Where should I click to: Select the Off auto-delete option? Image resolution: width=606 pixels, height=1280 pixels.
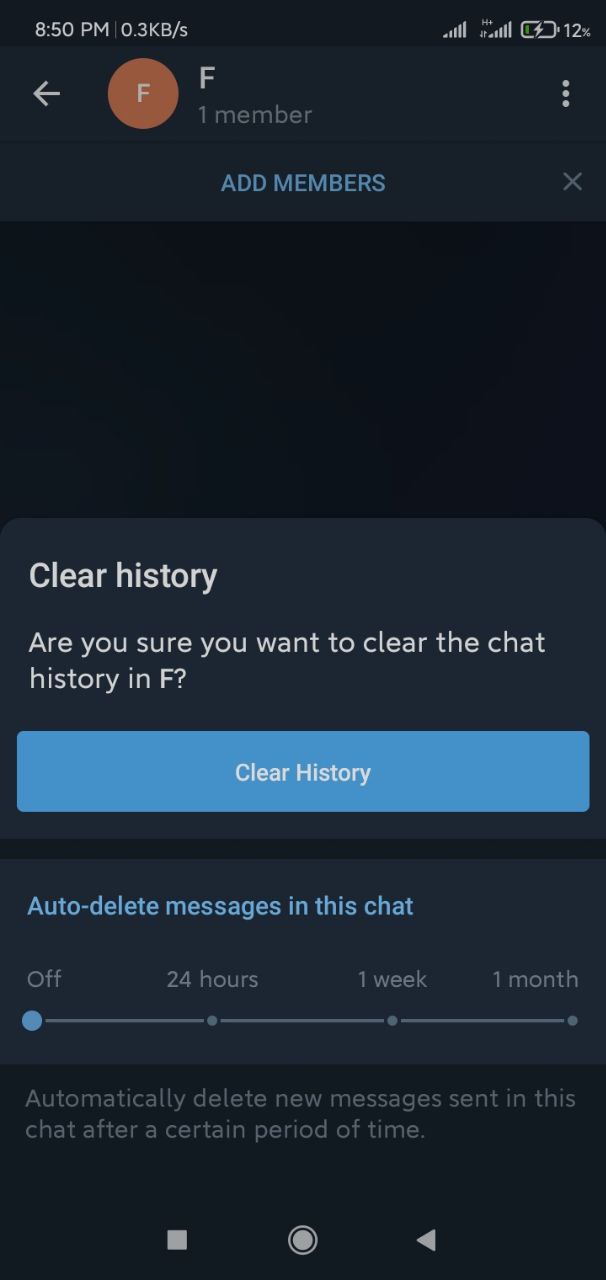(44, 979)
